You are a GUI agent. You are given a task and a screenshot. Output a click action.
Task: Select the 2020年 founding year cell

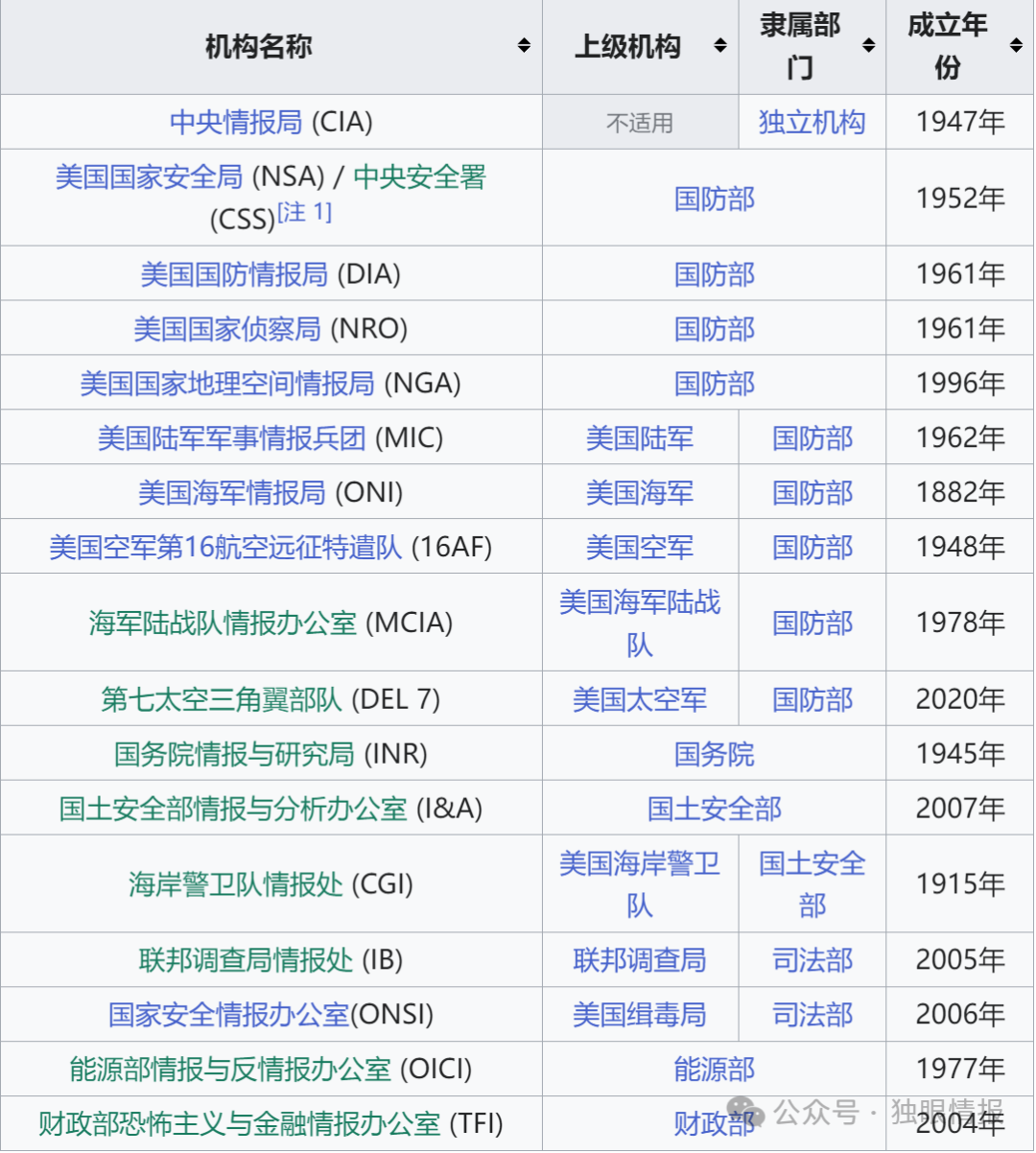pyautogui.click(x=960, y=699)
